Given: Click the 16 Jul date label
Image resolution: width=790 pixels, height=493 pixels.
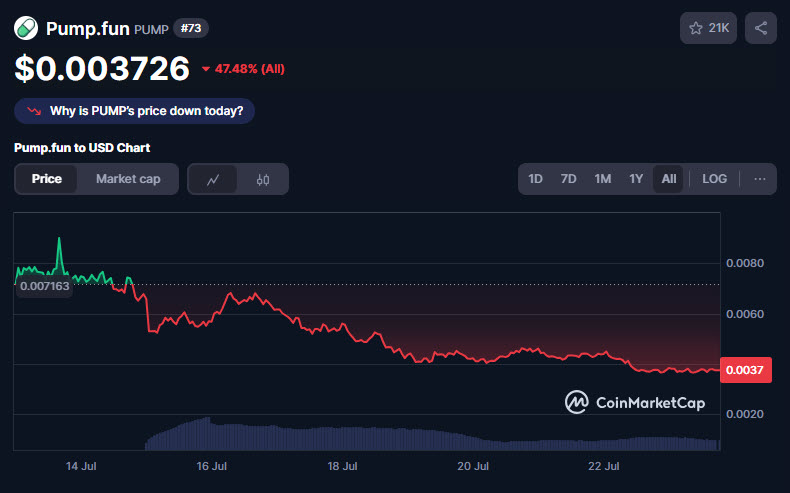Looking at the screenshot, I should tap(212, 466).
